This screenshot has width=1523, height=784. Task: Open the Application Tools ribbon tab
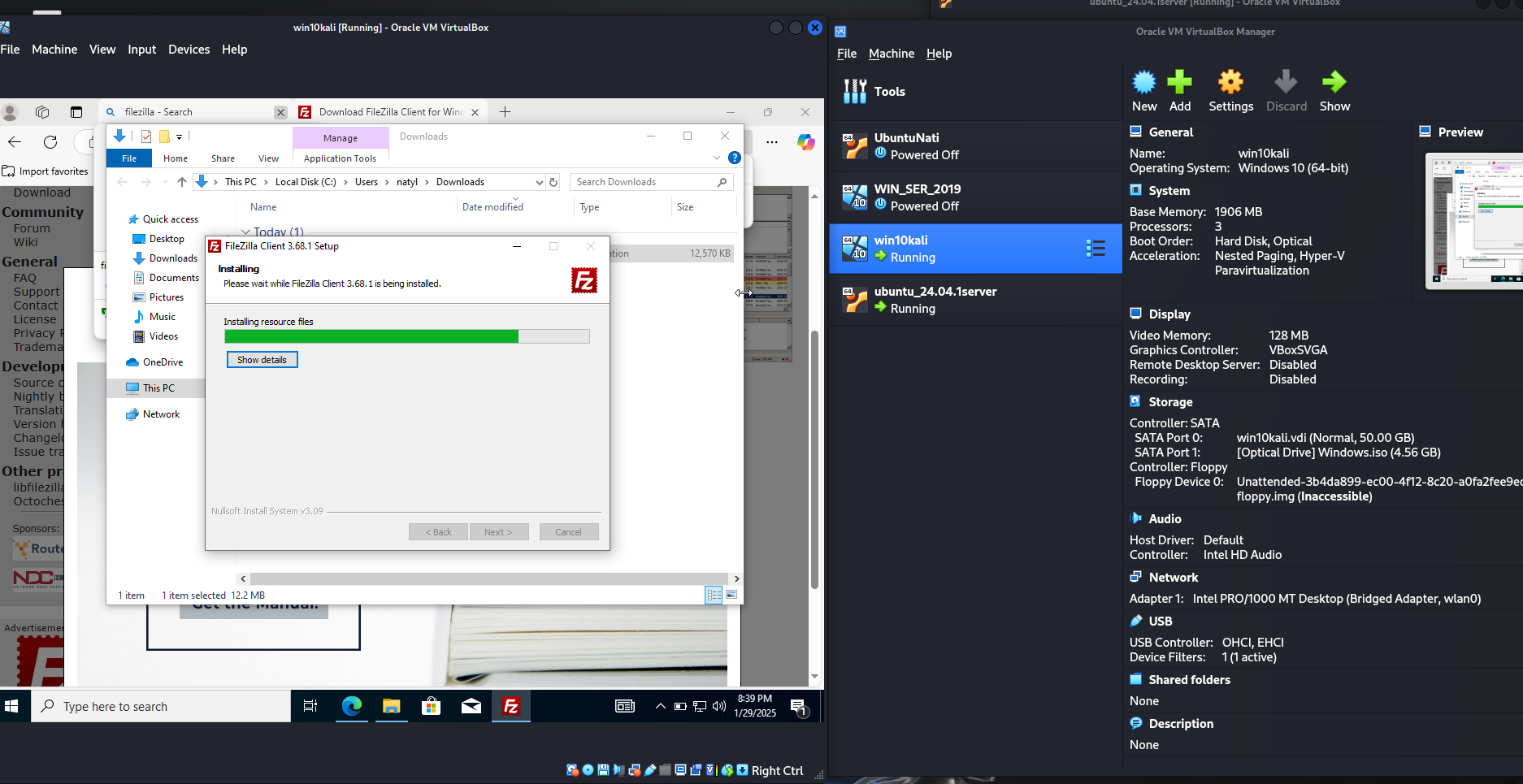click(x=340, y=158)
